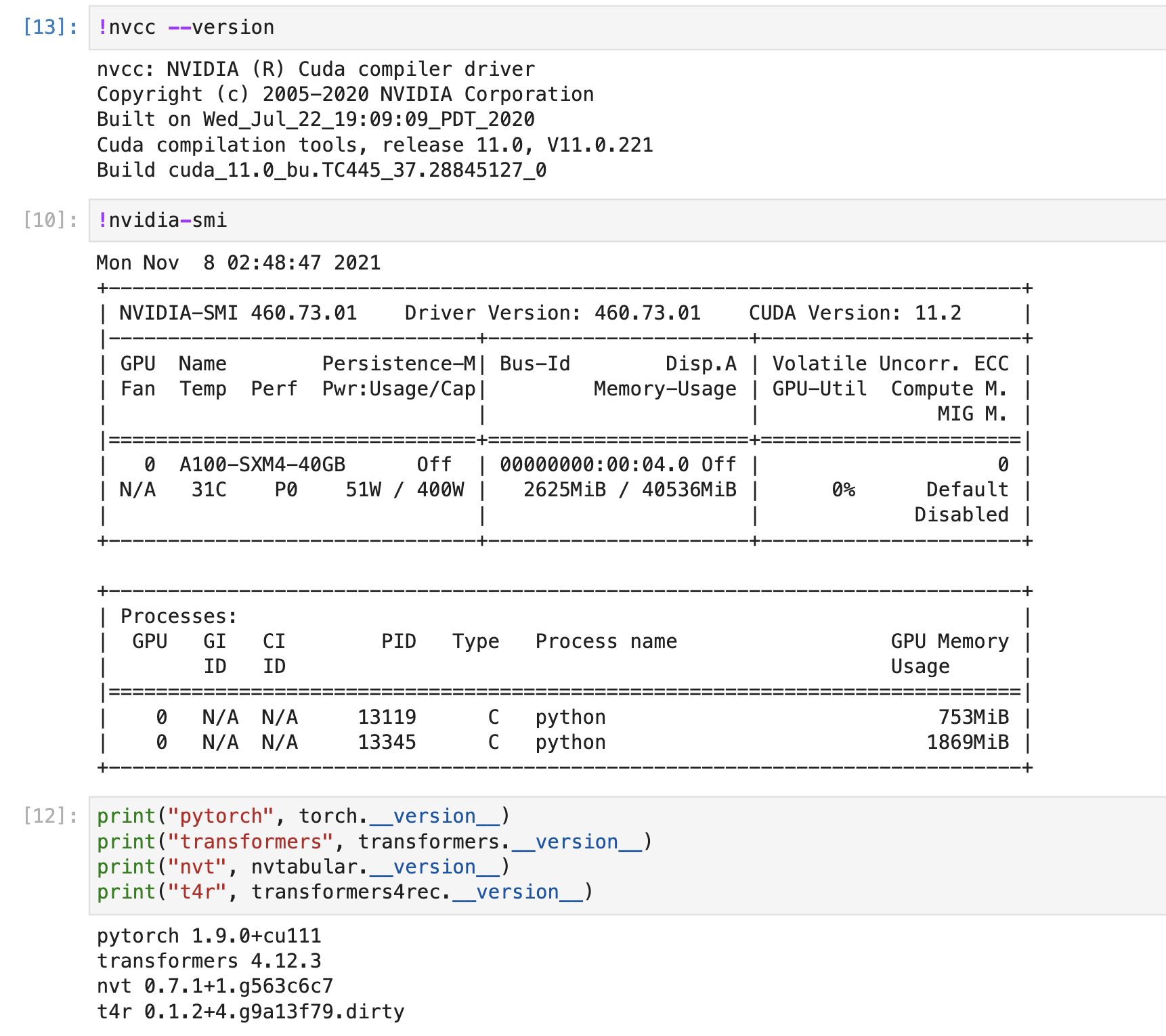The width and height of the screenshot is (1166, 1036).
Task: Click the "pytorch" string literal in code
Action: point(219,816)
